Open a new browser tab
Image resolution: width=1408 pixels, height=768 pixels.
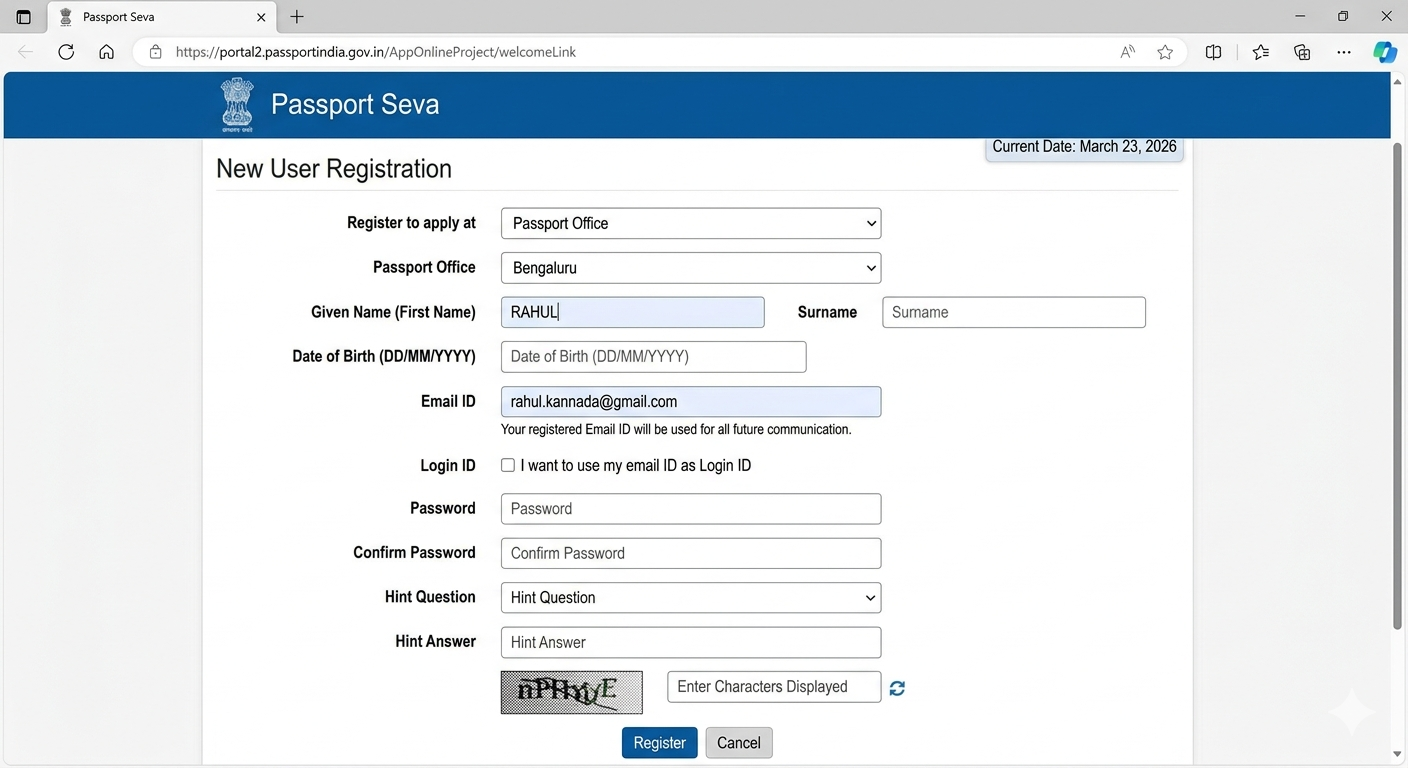pyautogui.click(x=295, y=16)
